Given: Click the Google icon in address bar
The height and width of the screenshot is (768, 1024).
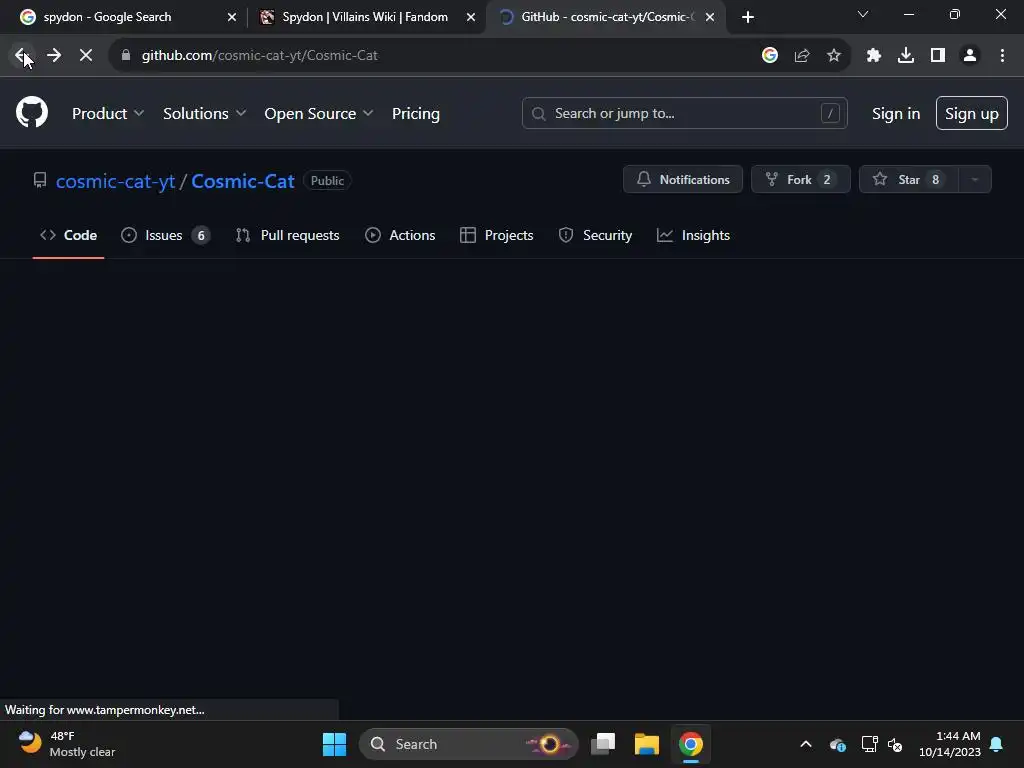Looking at the screenshot, I should (770, 55).
